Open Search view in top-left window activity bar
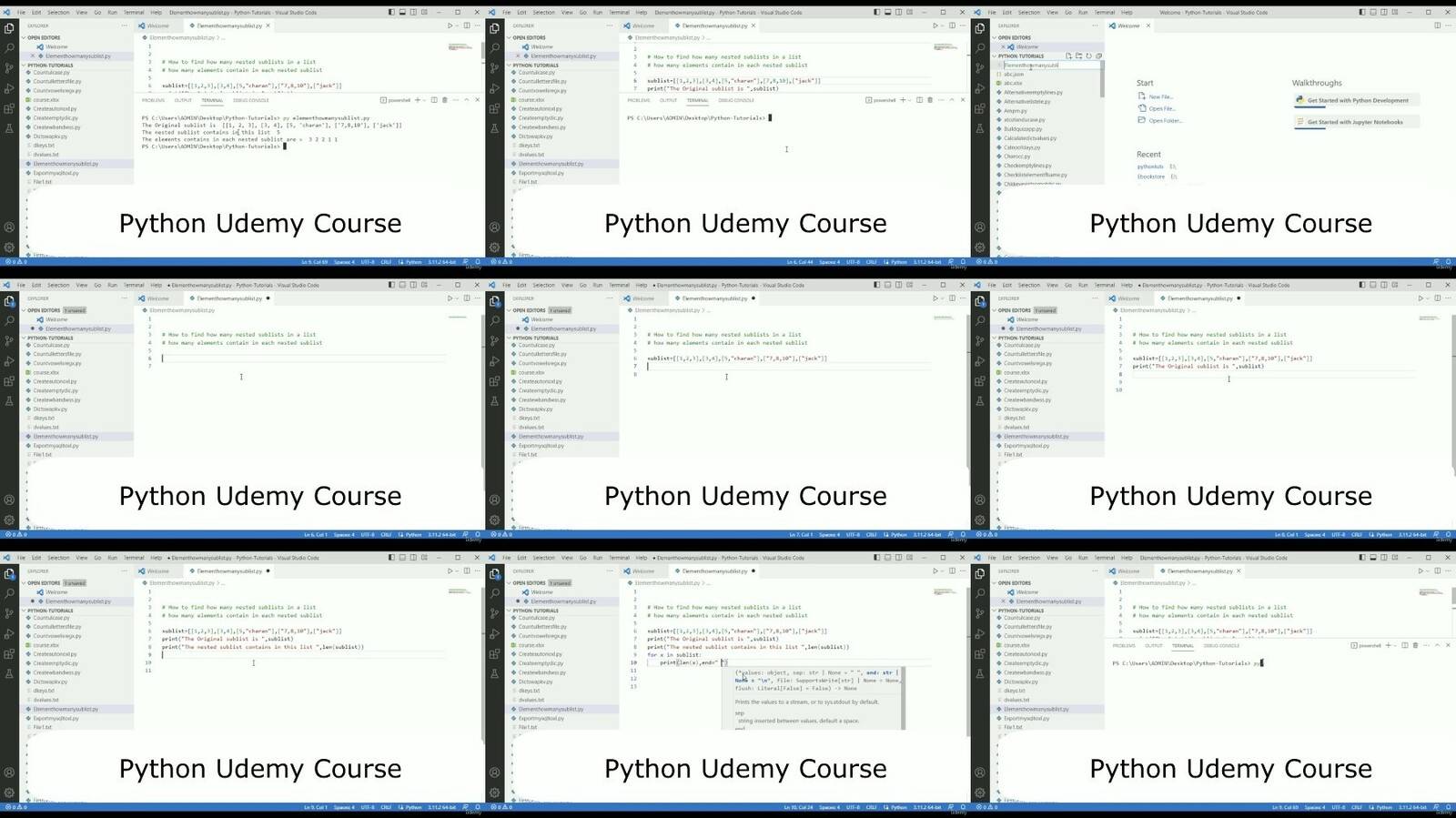 pyautogui.click(x=9, y=48)
